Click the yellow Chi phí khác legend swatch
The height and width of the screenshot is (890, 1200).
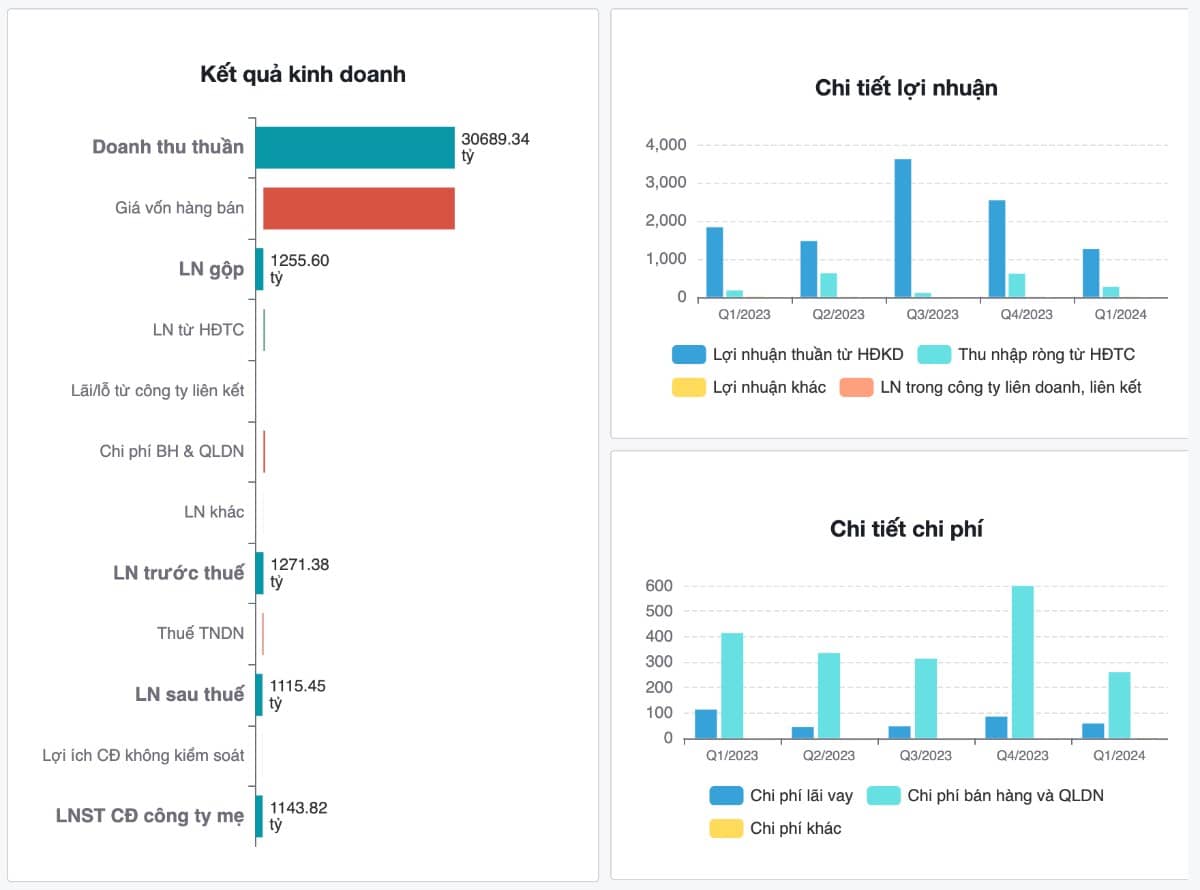tap(726, 828)
